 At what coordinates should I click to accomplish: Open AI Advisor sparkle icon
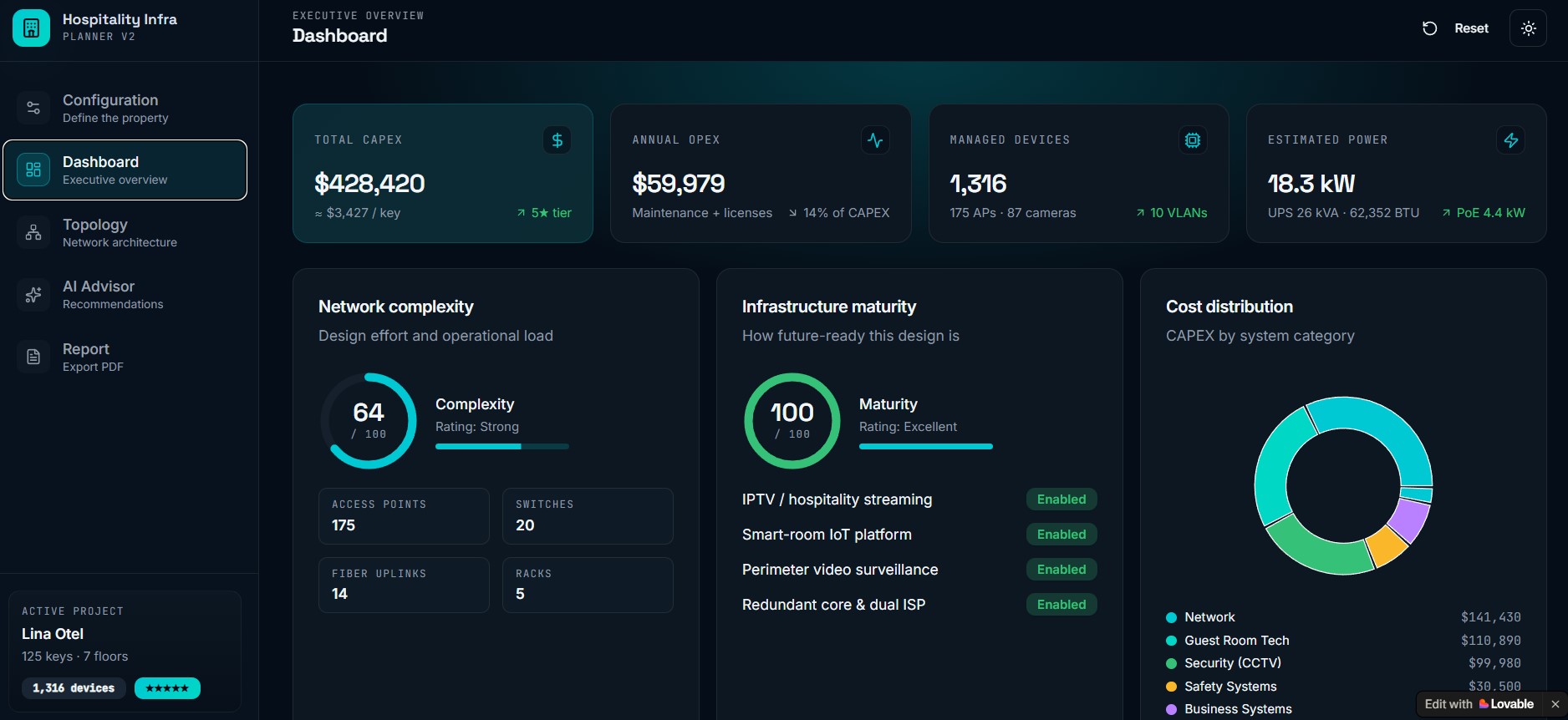coord(33,295)
